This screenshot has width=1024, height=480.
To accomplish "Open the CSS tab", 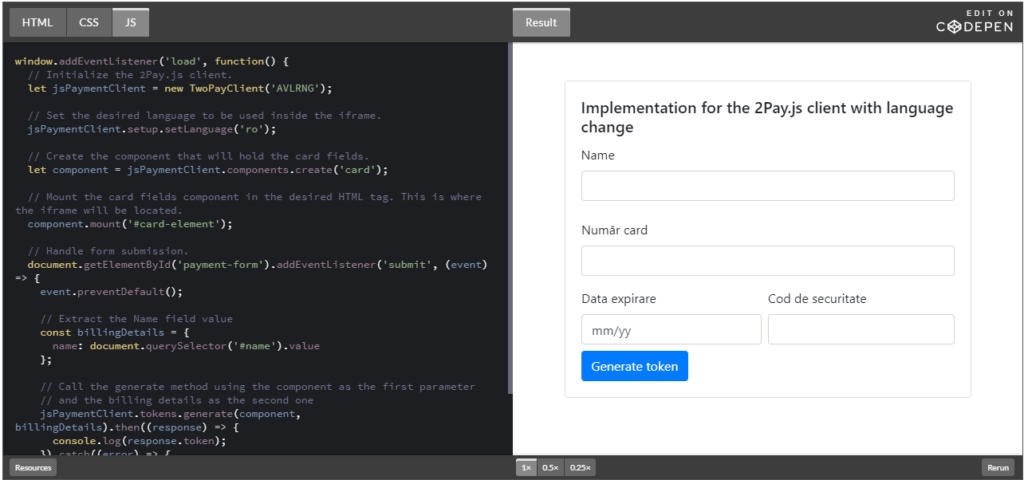I will pos(89,22).
